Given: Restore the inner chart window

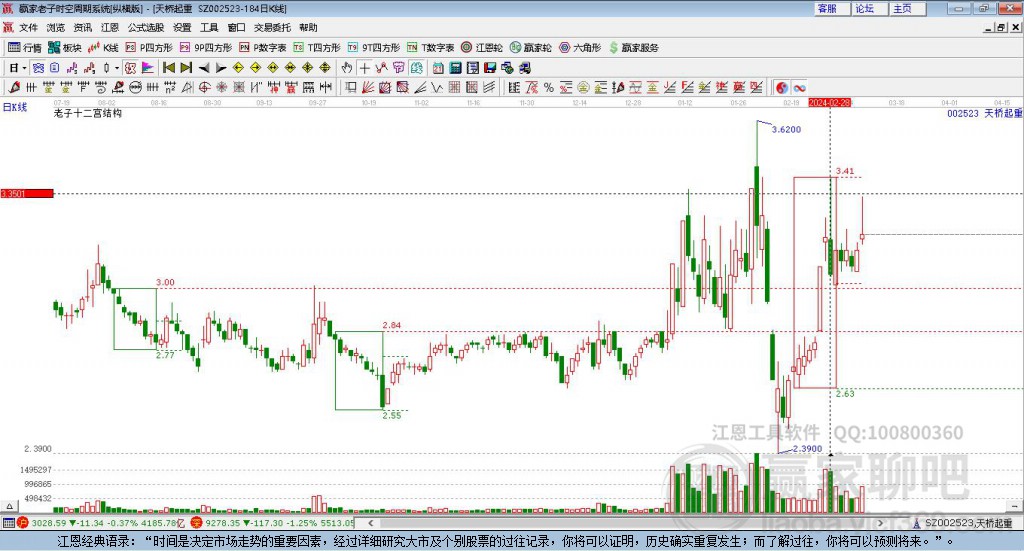Looking at the screenshot, I should [1001, 27].
